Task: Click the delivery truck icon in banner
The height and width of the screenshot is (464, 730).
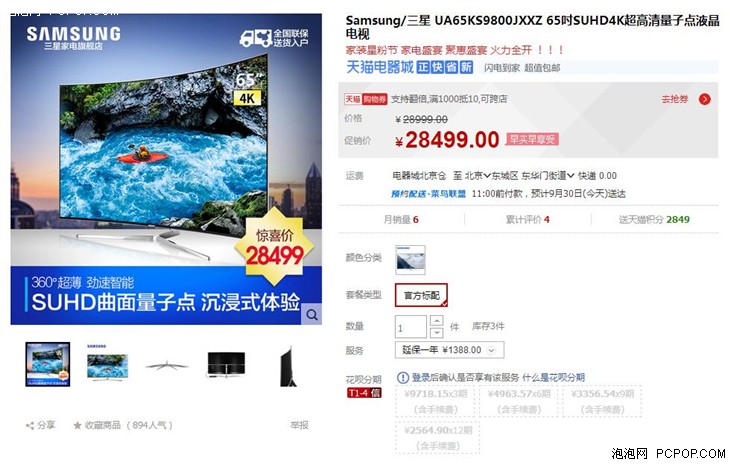Action: [x=256, y=38]
